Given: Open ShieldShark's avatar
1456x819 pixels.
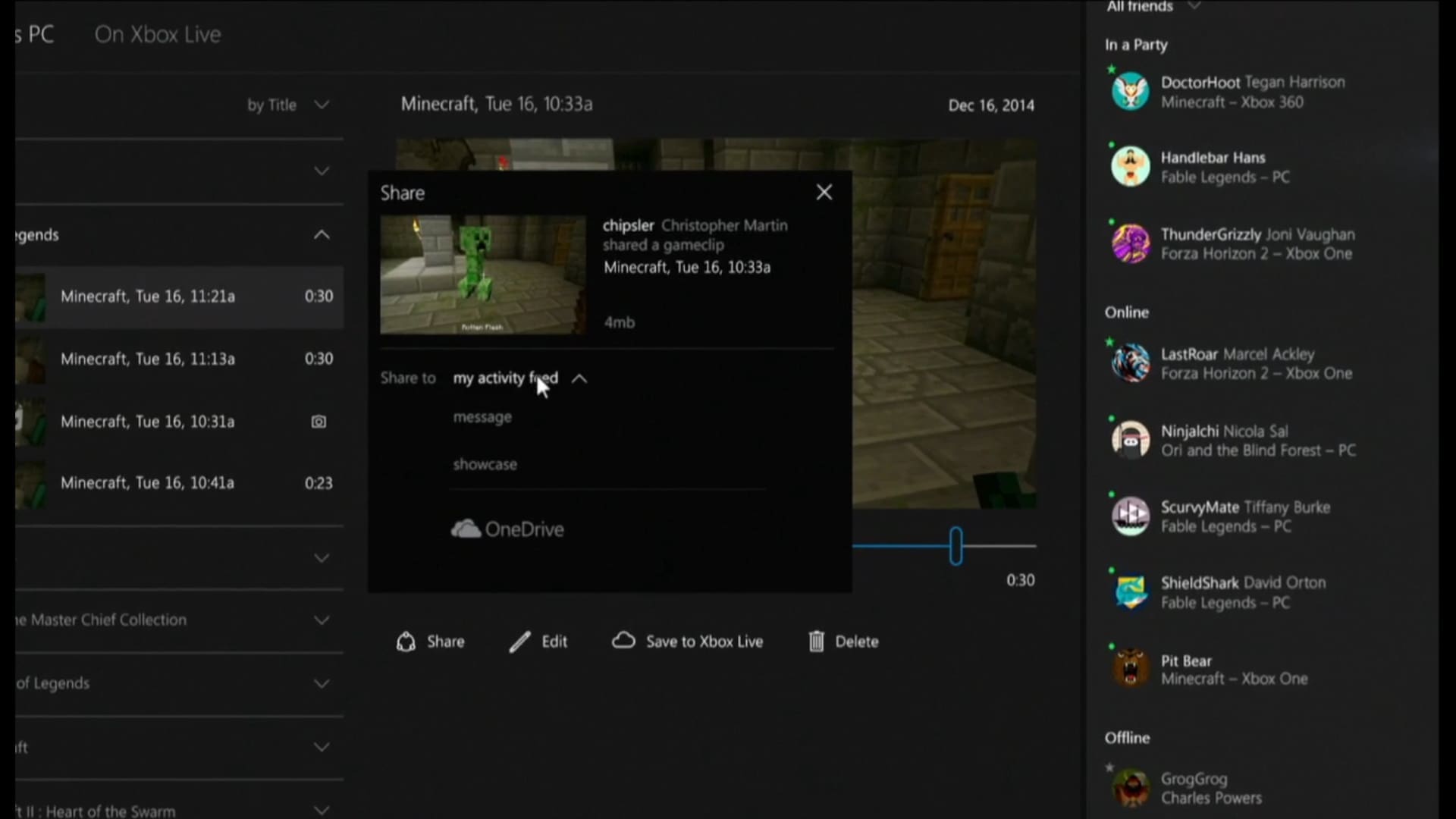Looking at the screenshot, I should pyautogui.click(x=1130, y=592).
